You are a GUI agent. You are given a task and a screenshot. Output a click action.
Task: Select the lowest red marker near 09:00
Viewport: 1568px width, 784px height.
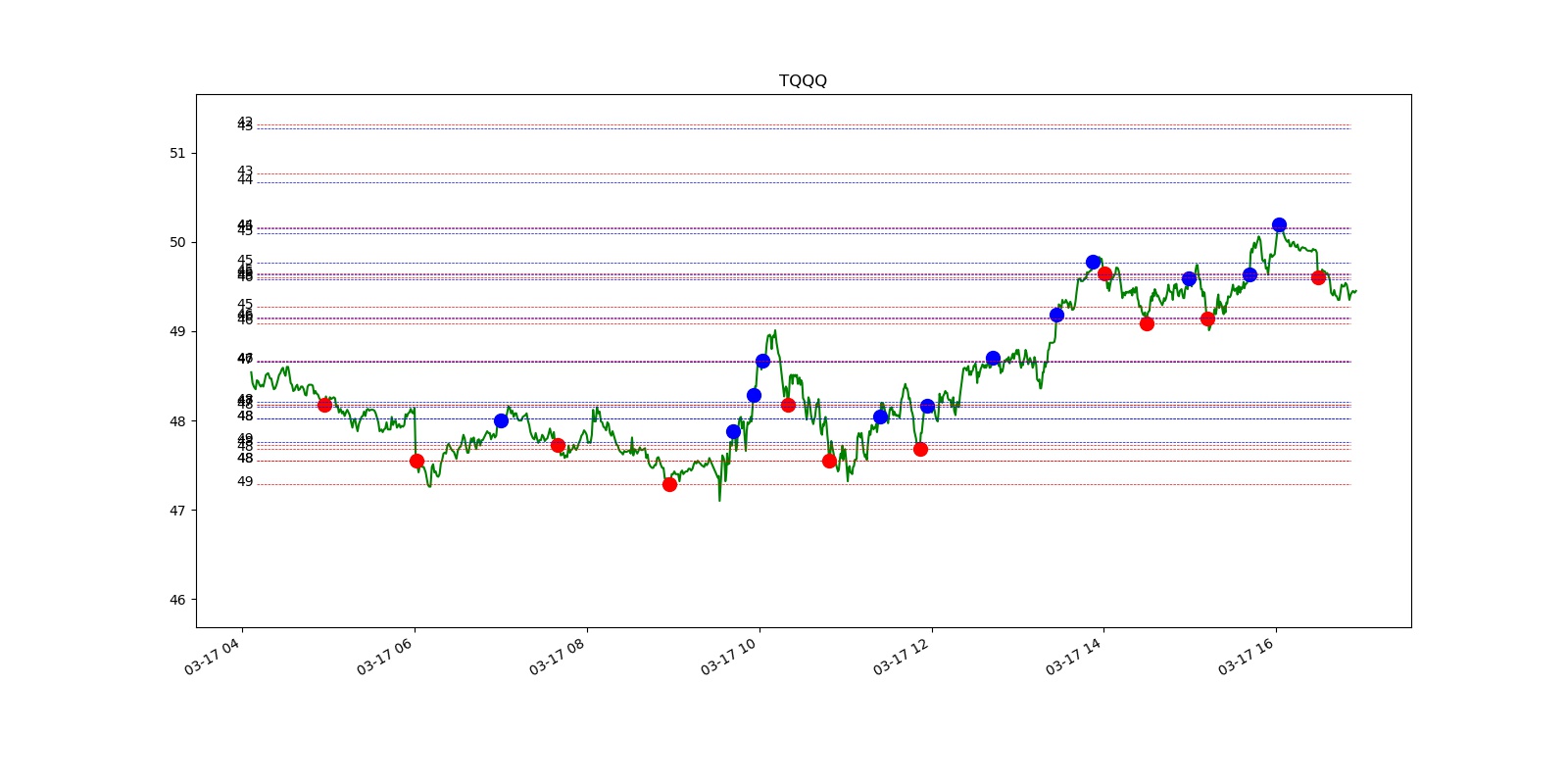click(669, 484)
